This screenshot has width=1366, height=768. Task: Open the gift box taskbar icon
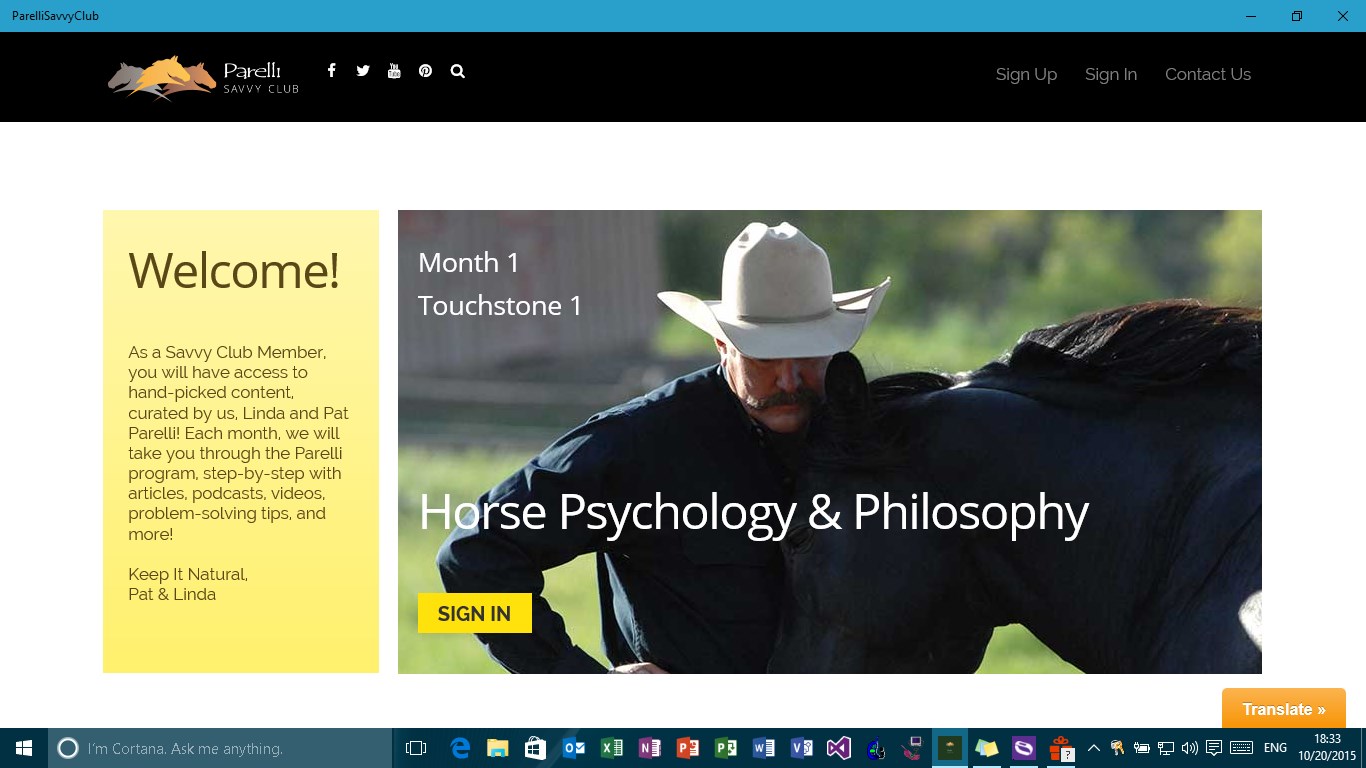tap(1061, 748)
